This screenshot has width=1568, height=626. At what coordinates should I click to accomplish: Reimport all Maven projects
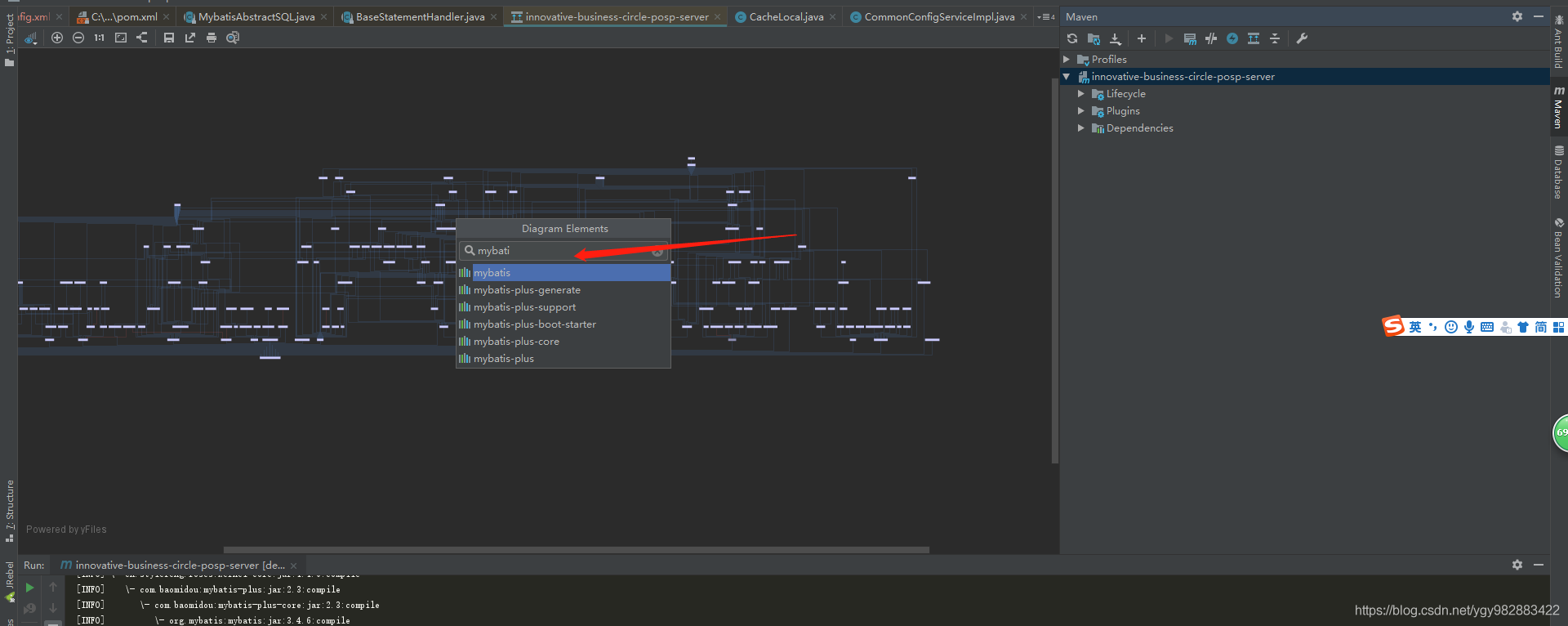pos(1072,38)
